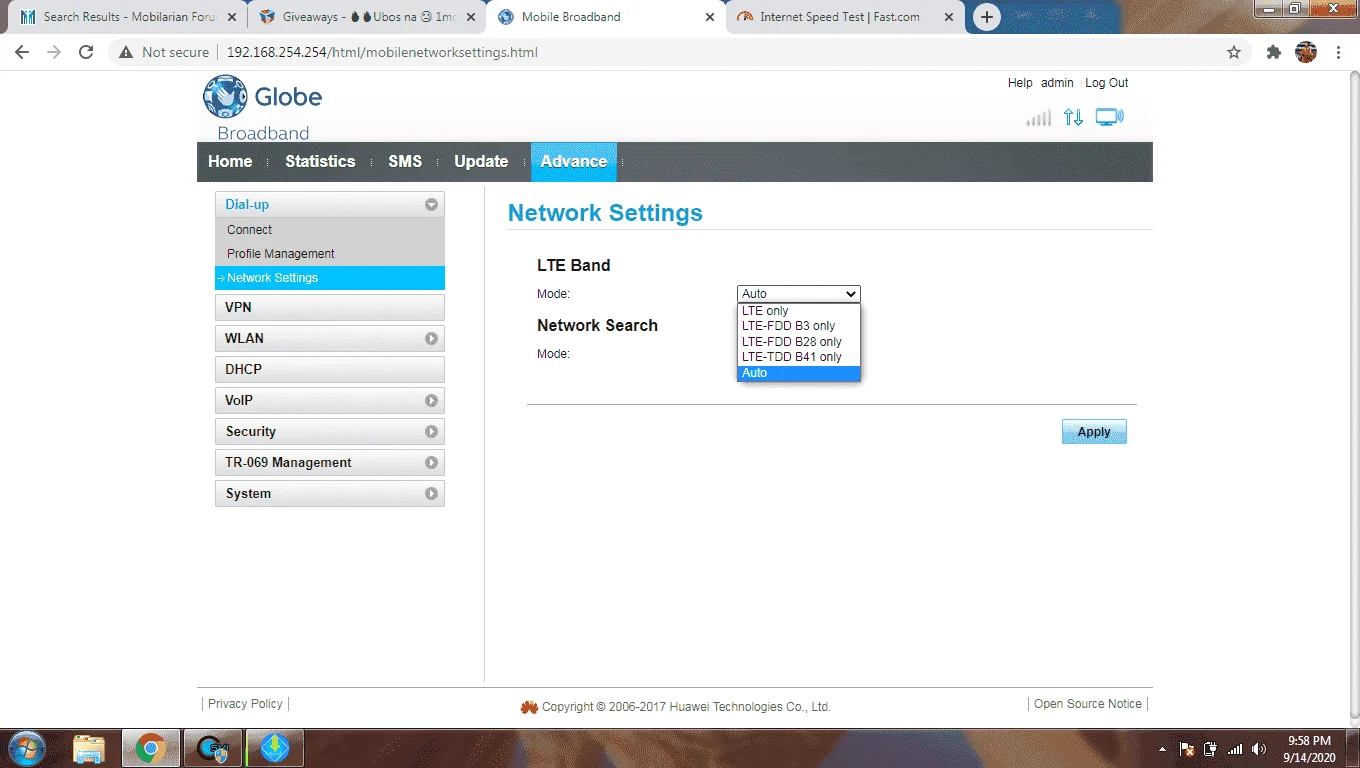Viewport: 1360px width, 768px height.
Task: Click the data transfer arrows icon
Action: coord(1073,117)
